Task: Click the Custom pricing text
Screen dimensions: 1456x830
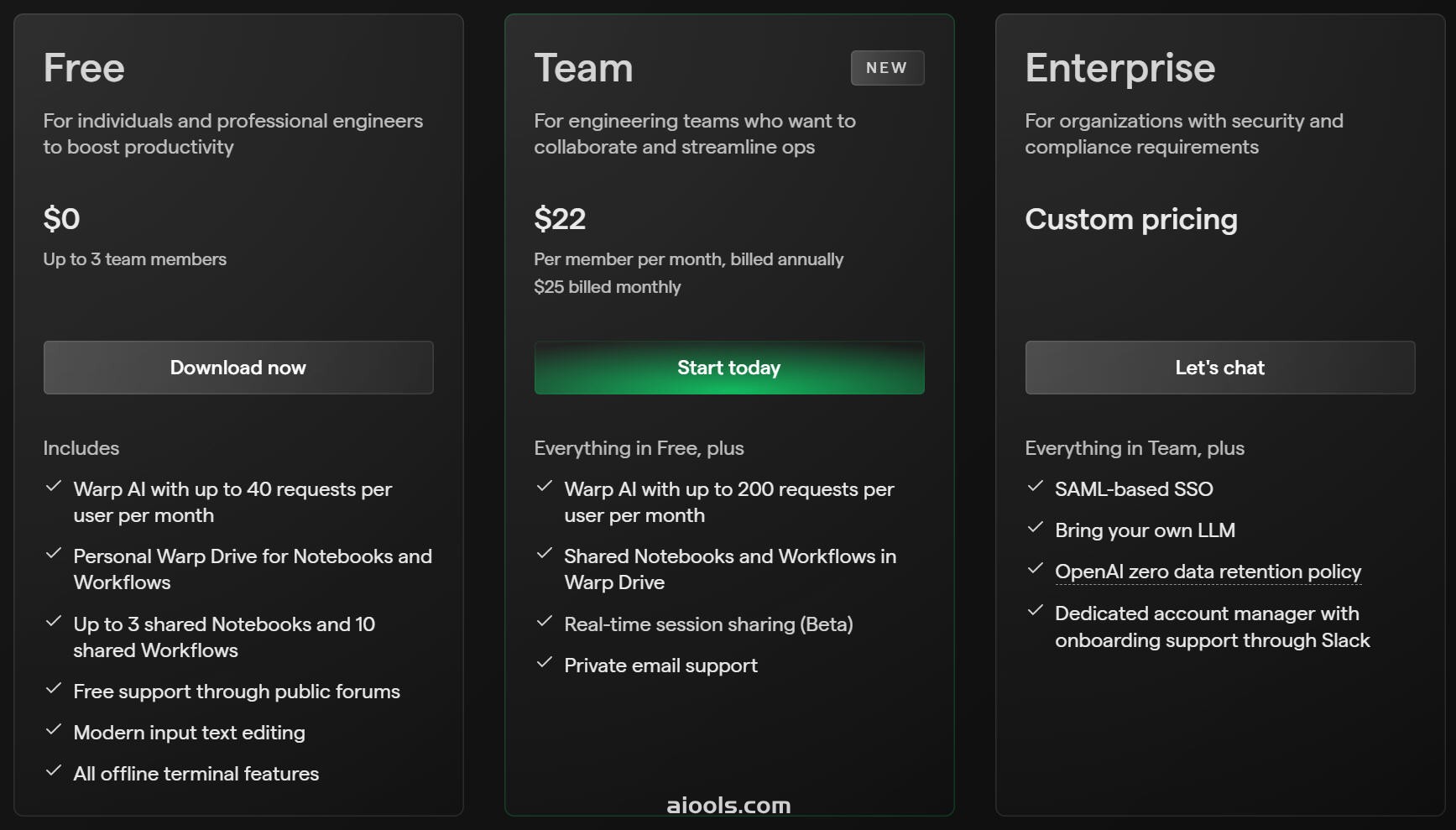Action: point(1131,219)
